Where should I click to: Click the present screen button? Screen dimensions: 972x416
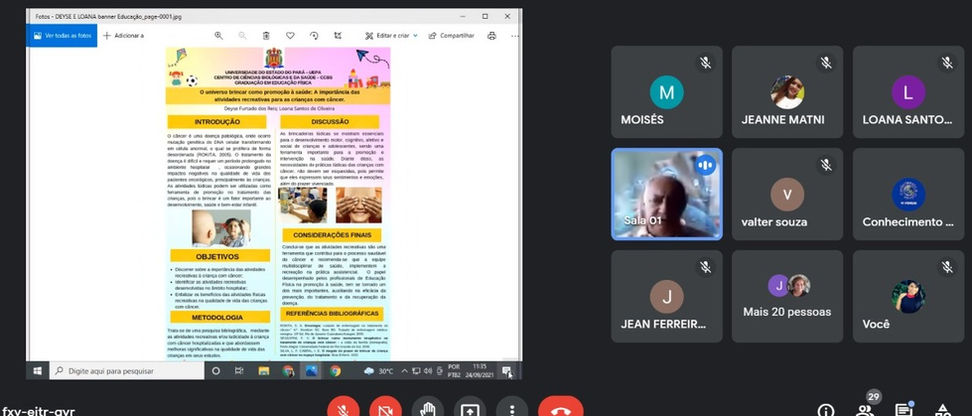click(469, 409)
